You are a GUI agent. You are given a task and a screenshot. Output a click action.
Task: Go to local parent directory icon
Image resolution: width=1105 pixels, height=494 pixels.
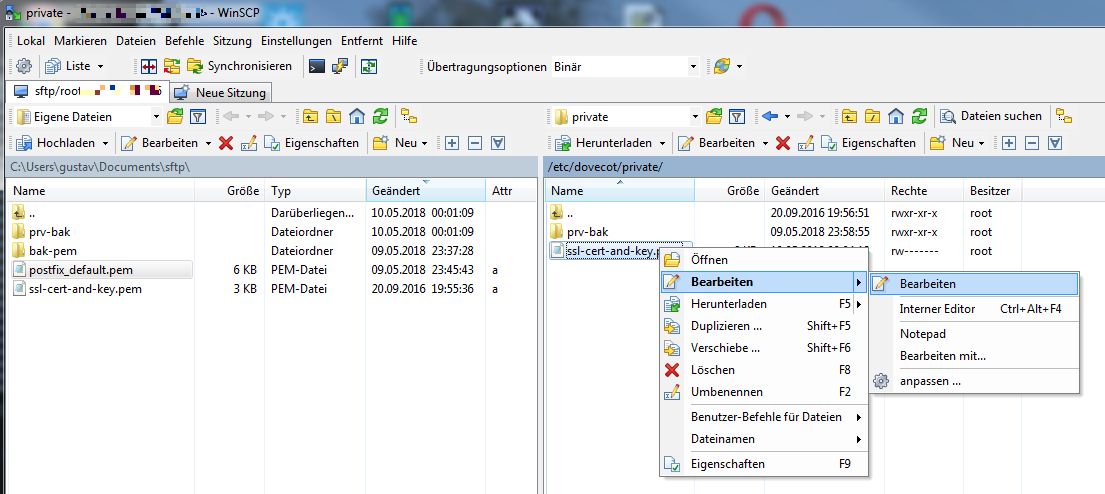[310, 116]
